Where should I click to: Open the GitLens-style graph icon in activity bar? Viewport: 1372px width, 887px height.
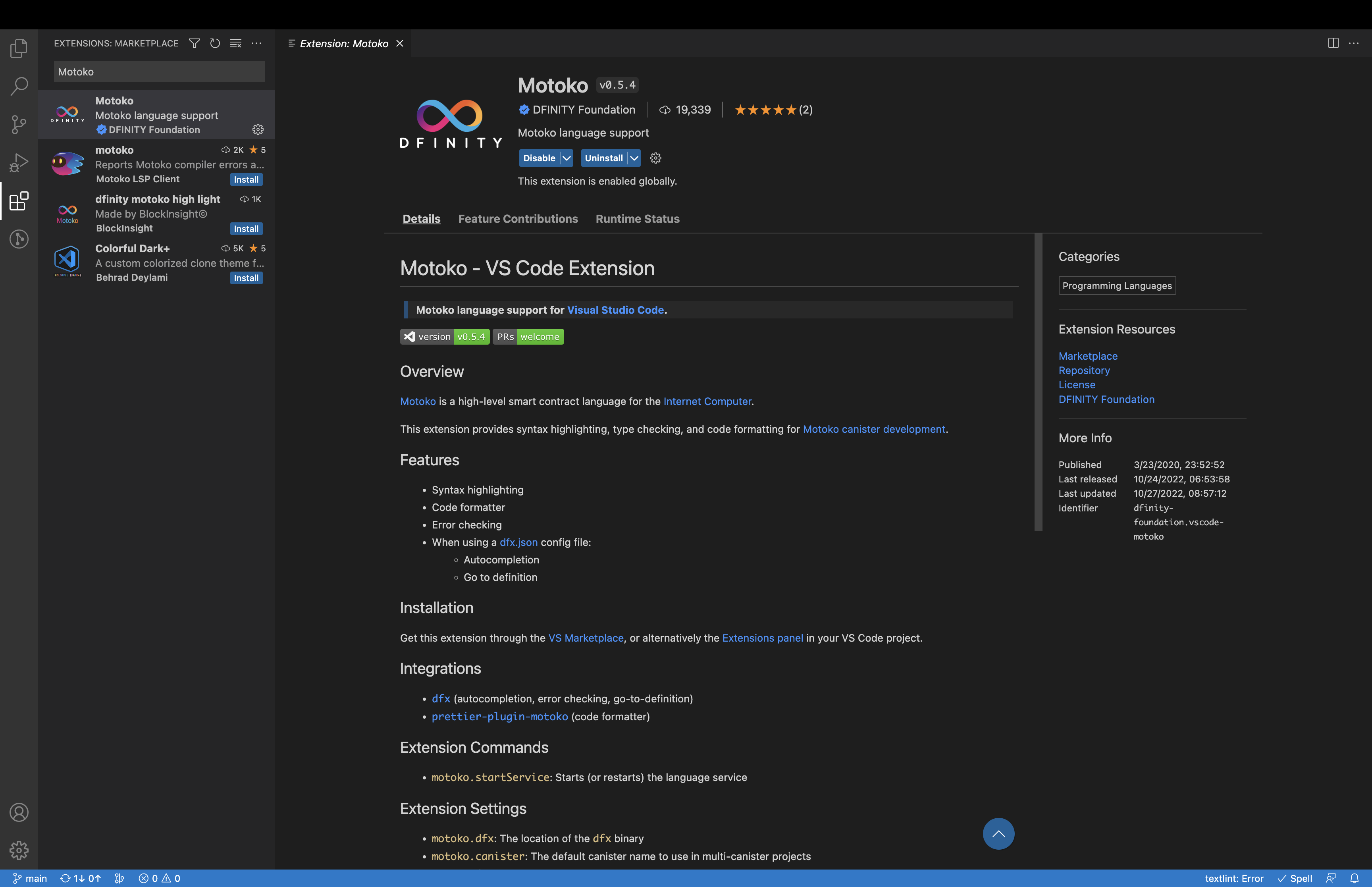click(19, 239)
